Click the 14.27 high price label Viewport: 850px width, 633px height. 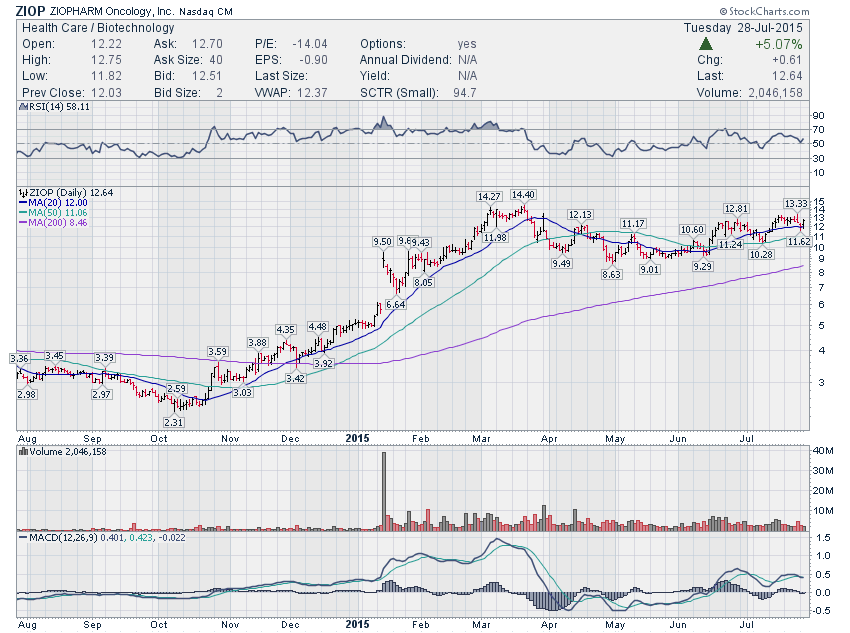[x=489, y=196]
